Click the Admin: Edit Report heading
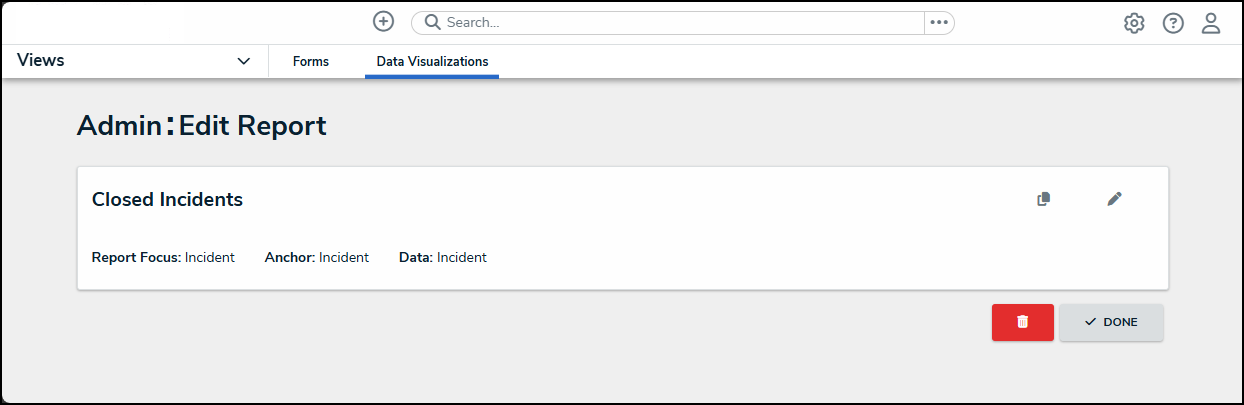Image resolution: width=1244 pixels, height=405 pixels. point(201,126)
